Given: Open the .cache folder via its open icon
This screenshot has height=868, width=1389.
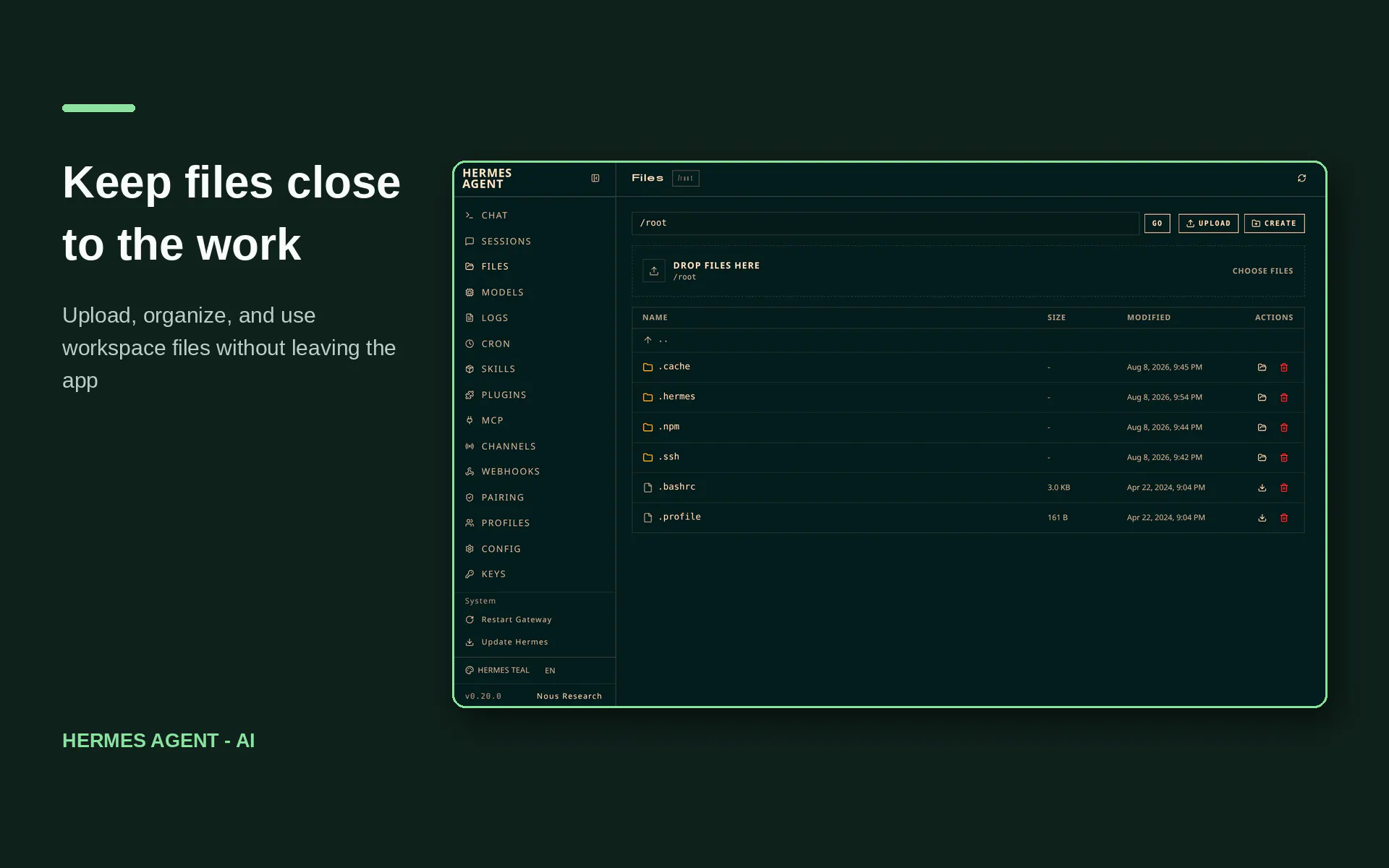Looking at the screenshot, I should click(x=1262, y=367).
